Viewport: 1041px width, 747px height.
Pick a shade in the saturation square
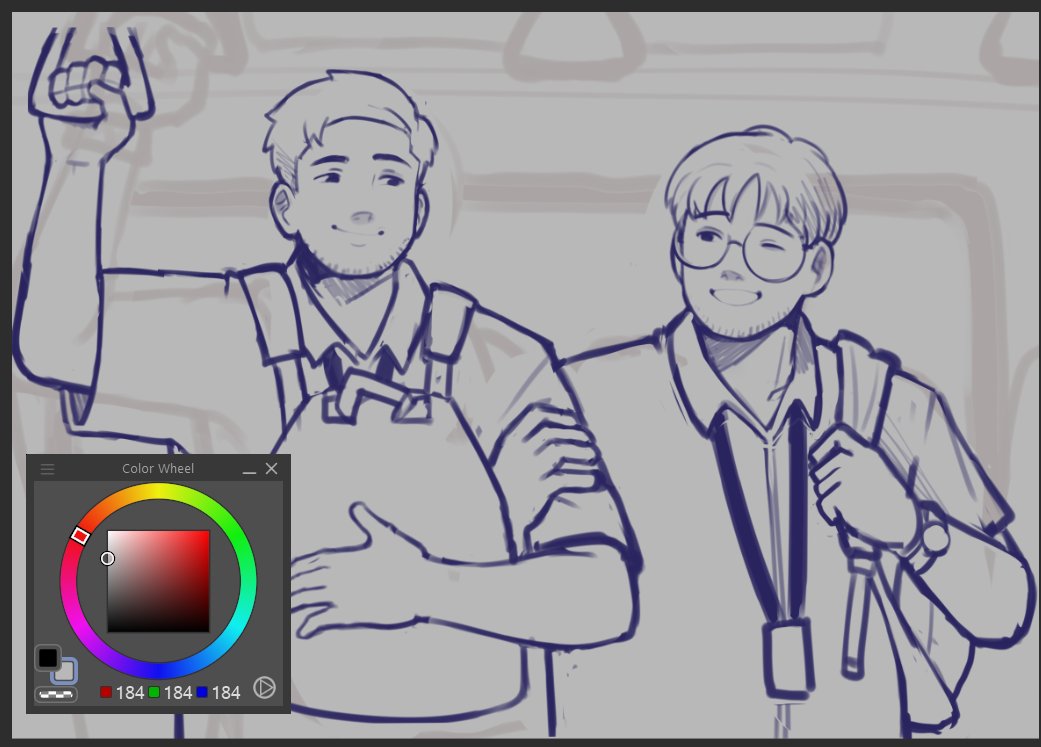click(x=159, y=581)
